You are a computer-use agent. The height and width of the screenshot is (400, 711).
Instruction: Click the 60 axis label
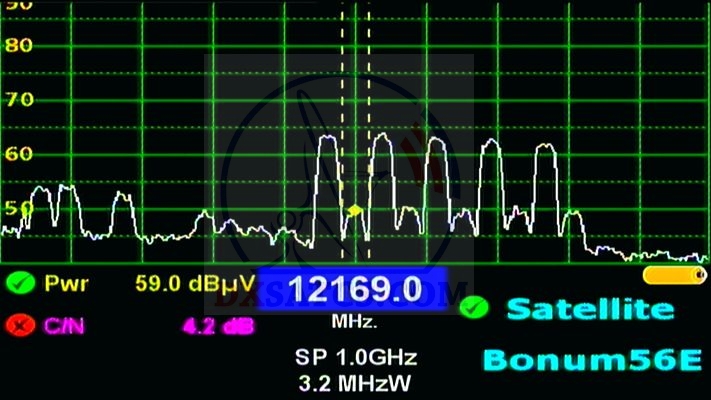pos(19,154)
